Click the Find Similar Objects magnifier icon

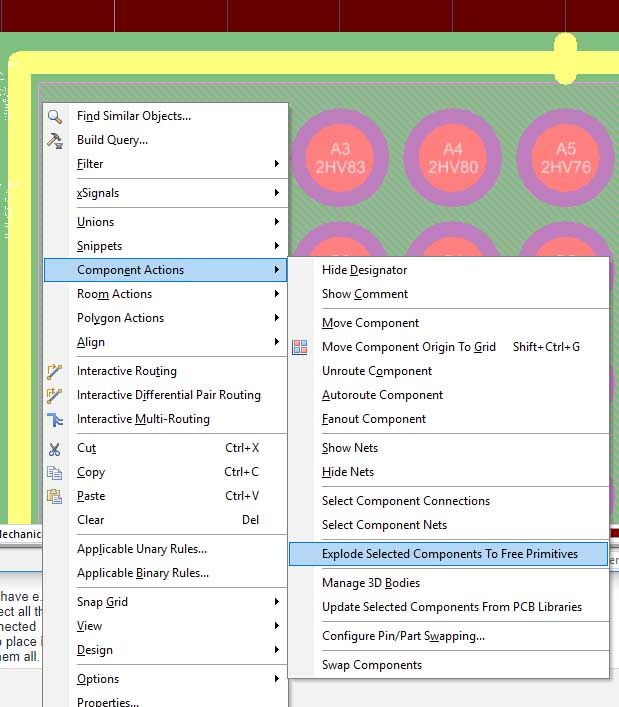coord(55,116)
